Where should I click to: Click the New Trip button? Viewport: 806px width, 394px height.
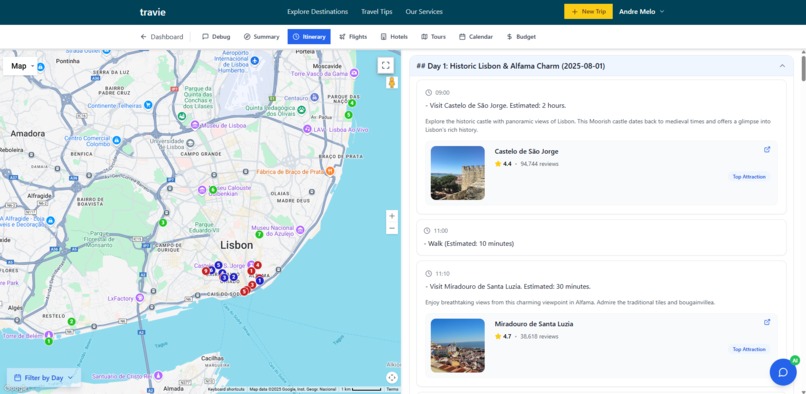point(588,11)
